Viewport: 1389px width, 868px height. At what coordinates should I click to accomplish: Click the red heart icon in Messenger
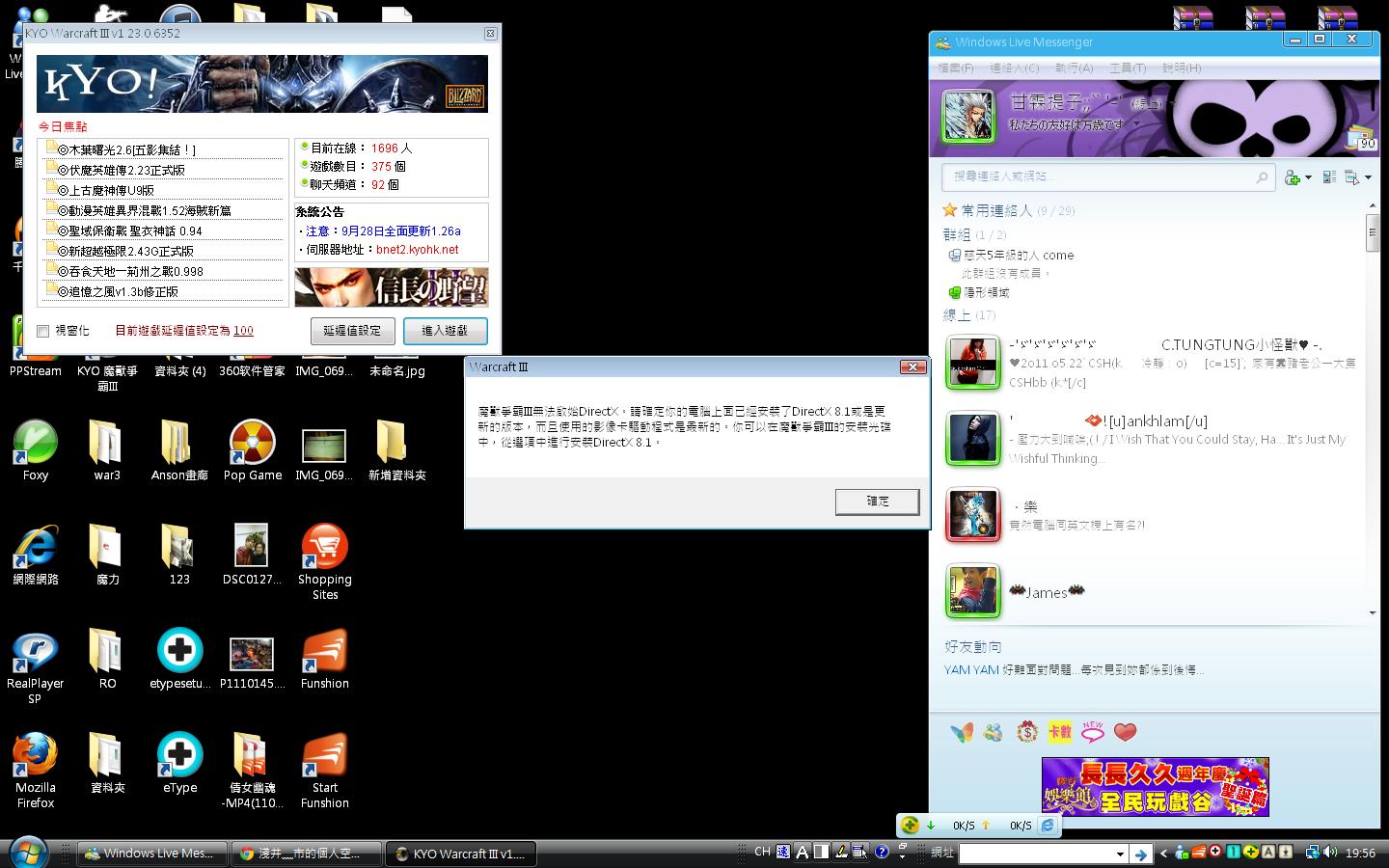point(1125,733)
